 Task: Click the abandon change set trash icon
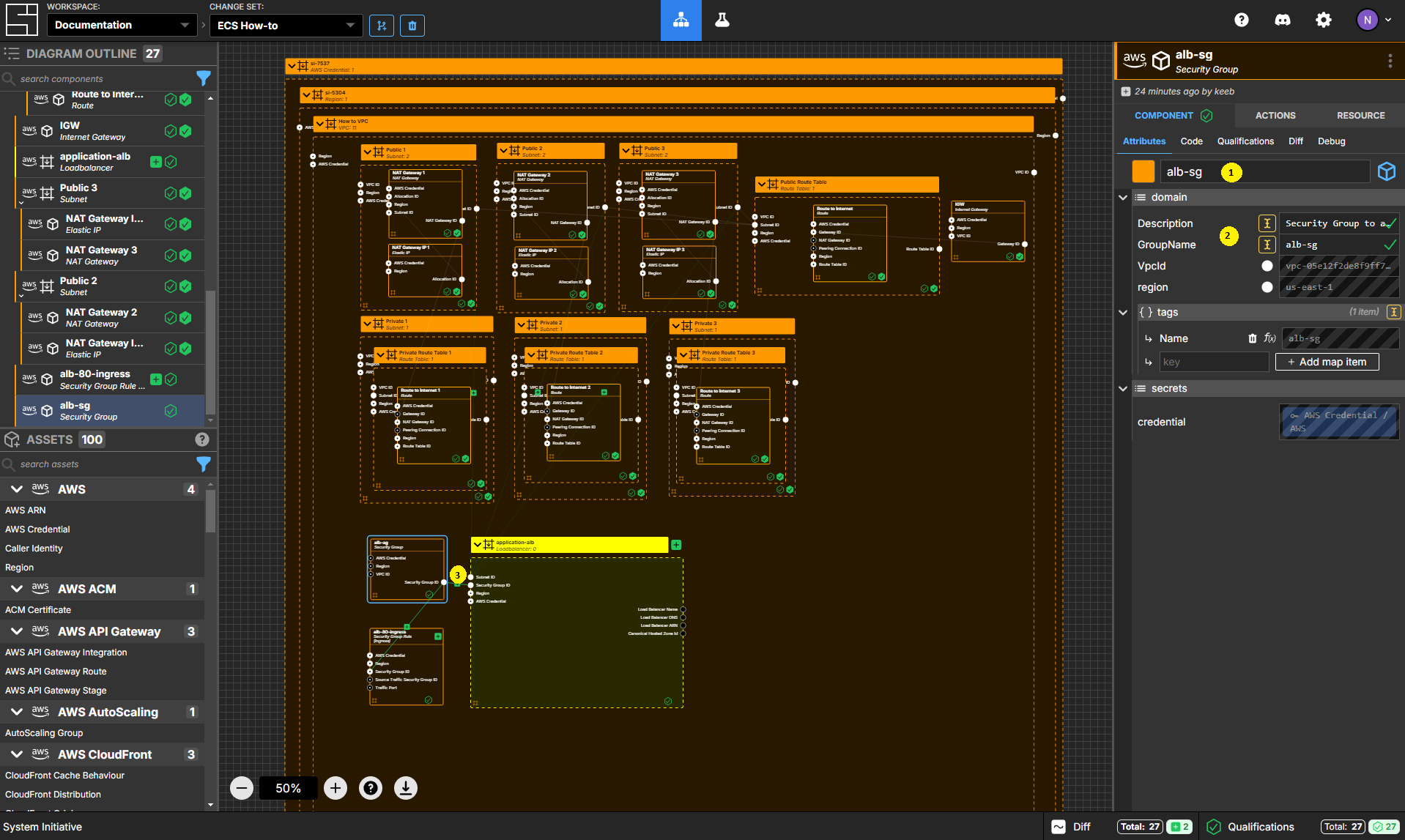(x=412, y=26)
